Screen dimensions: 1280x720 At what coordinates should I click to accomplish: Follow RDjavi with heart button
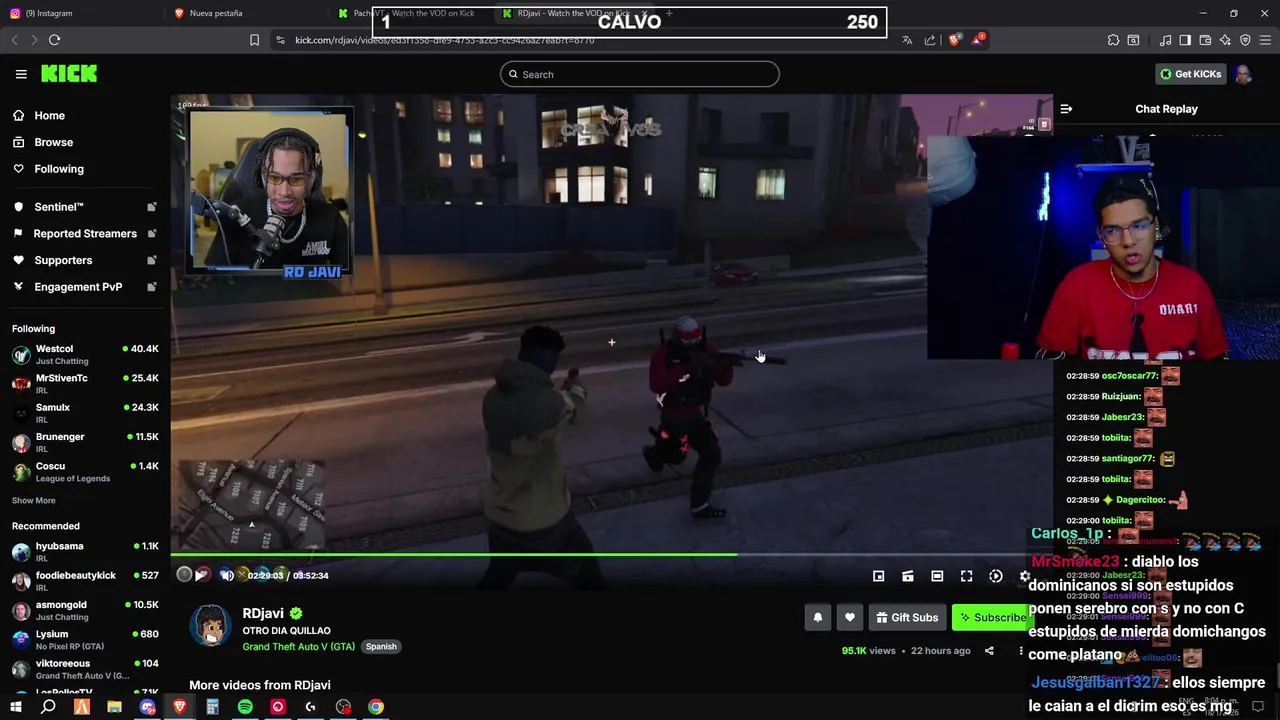(x=850, y=617)
